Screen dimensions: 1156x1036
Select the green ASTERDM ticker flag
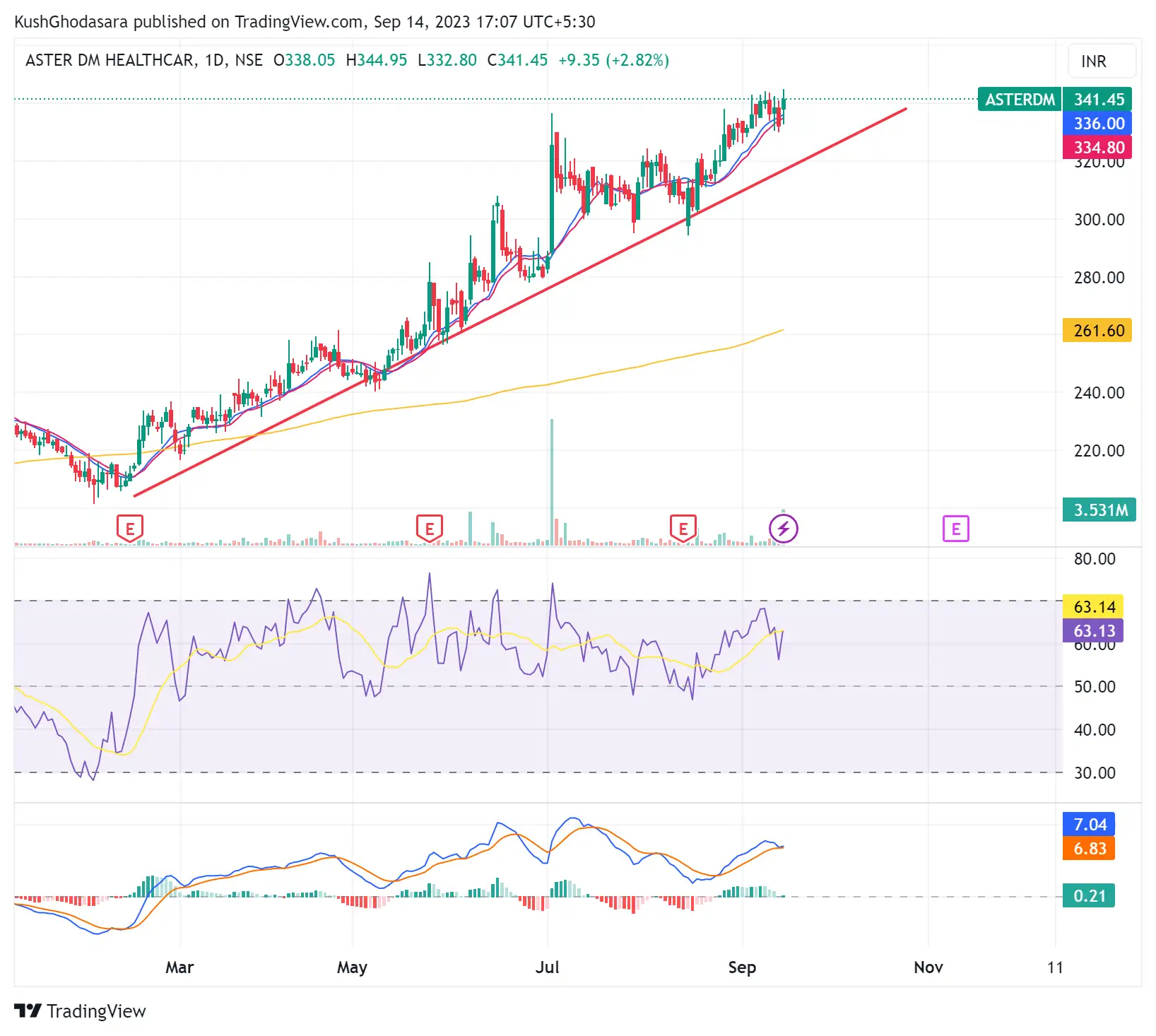[x=1018, y=100]
